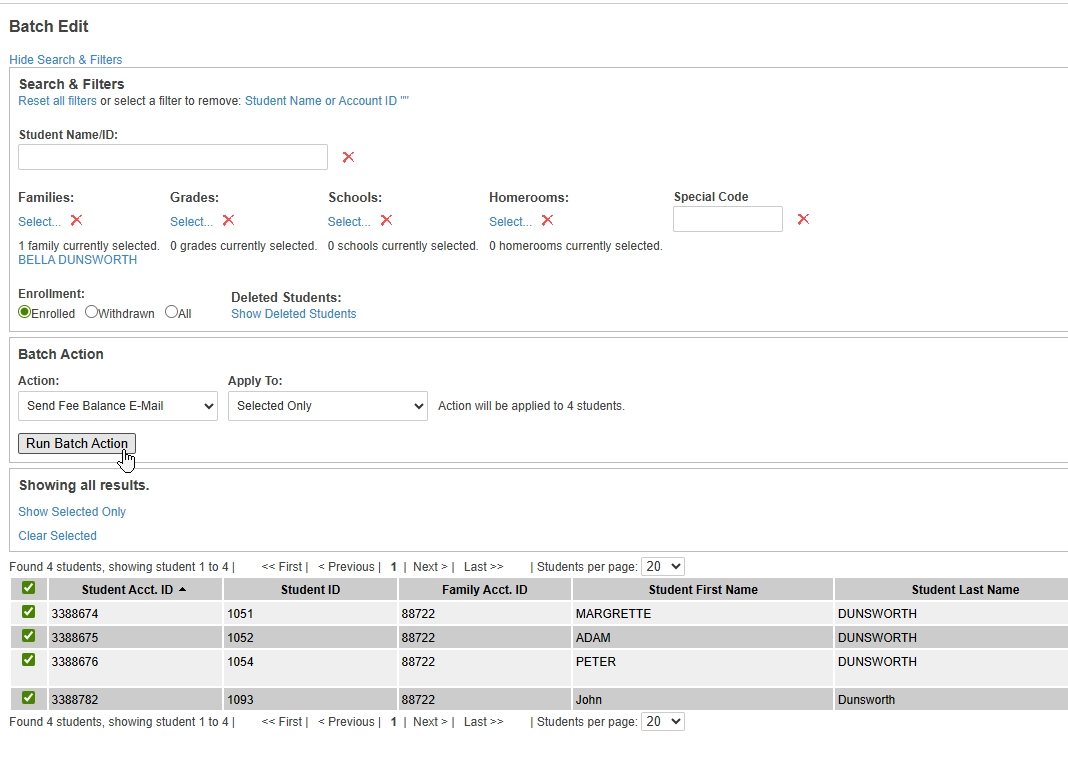
Task: Remove Families filter using red X
Action: click(x=76, y=220)
